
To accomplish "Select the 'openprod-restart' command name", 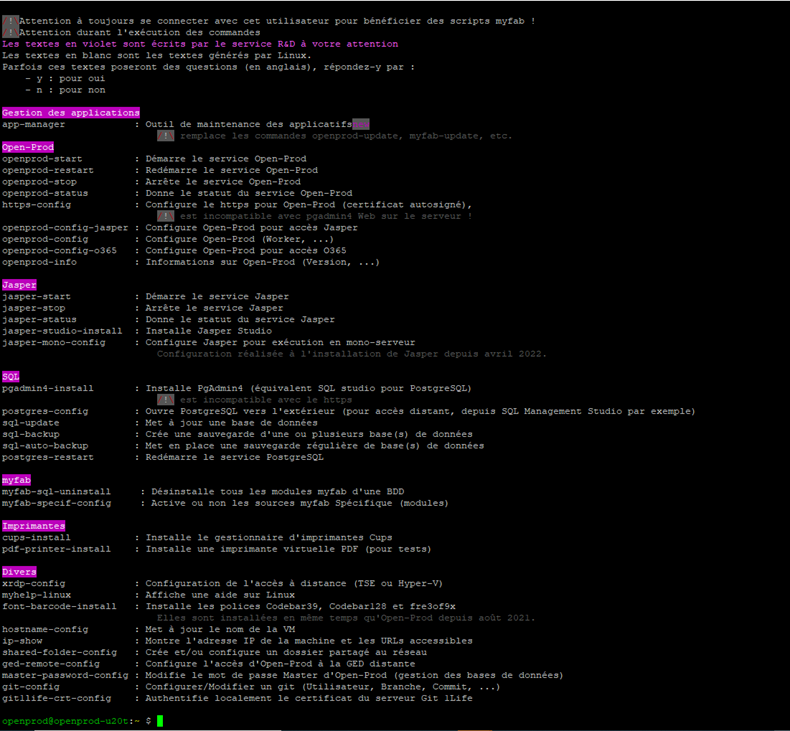I will pos(47,170).
